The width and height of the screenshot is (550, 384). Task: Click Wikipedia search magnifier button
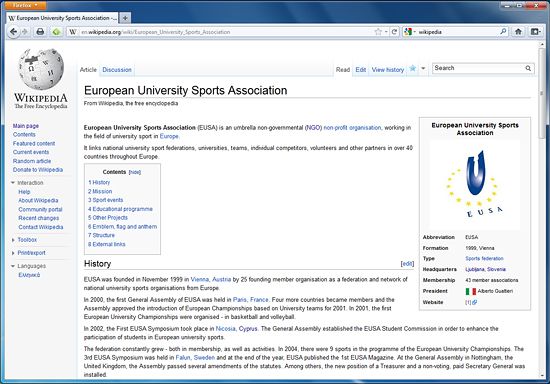click(x=528, y=68)
